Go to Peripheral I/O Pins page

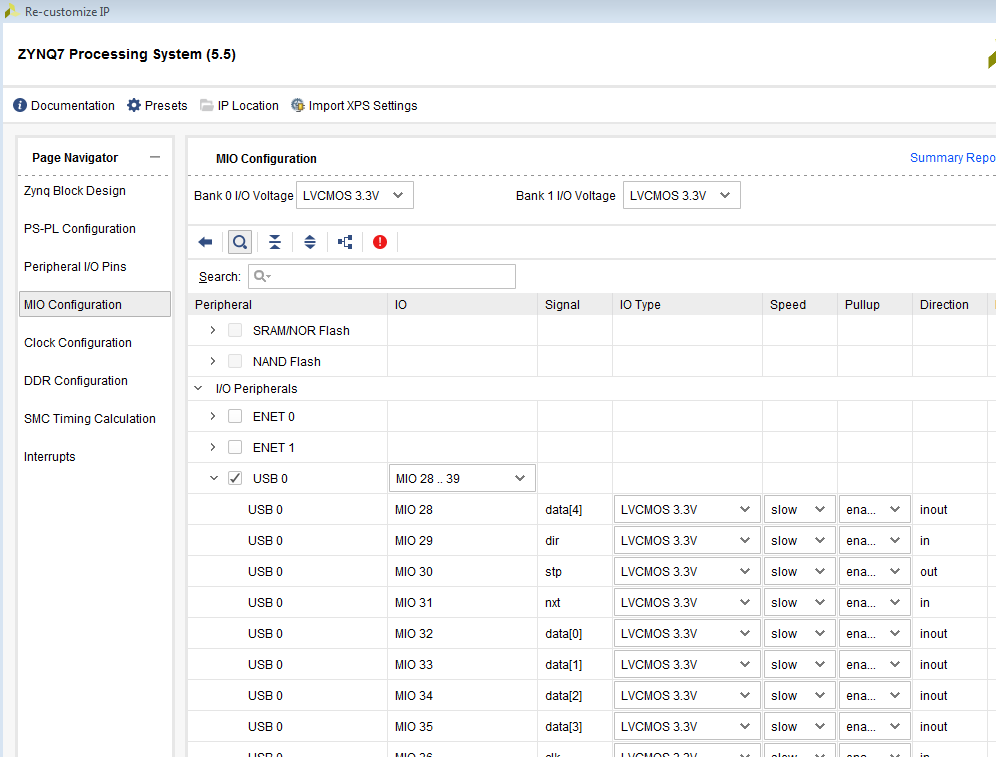75,267
